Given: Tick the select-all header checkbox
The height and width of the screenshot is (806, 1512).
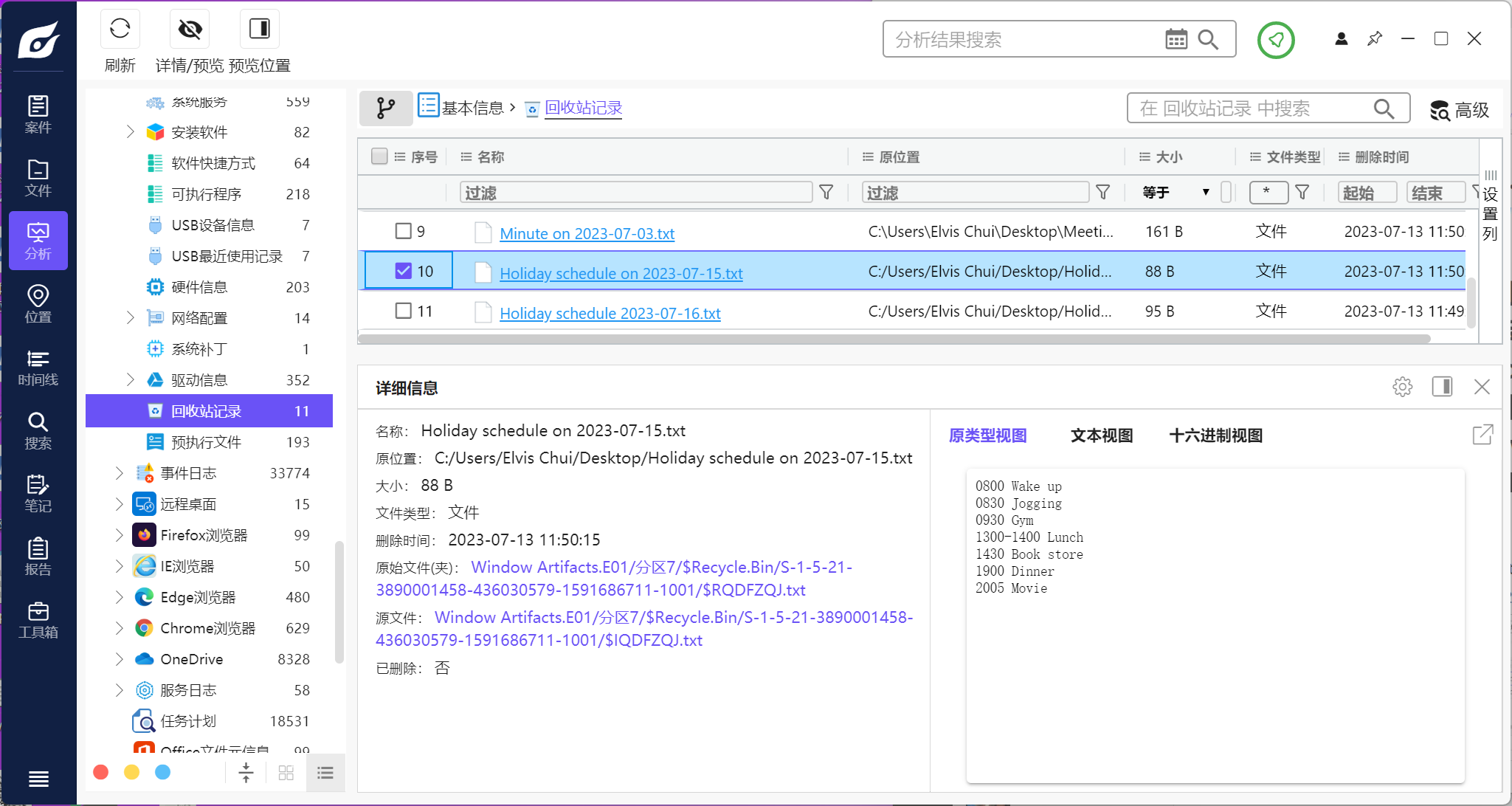Looking at the screenshot, I should click(379, 156).
